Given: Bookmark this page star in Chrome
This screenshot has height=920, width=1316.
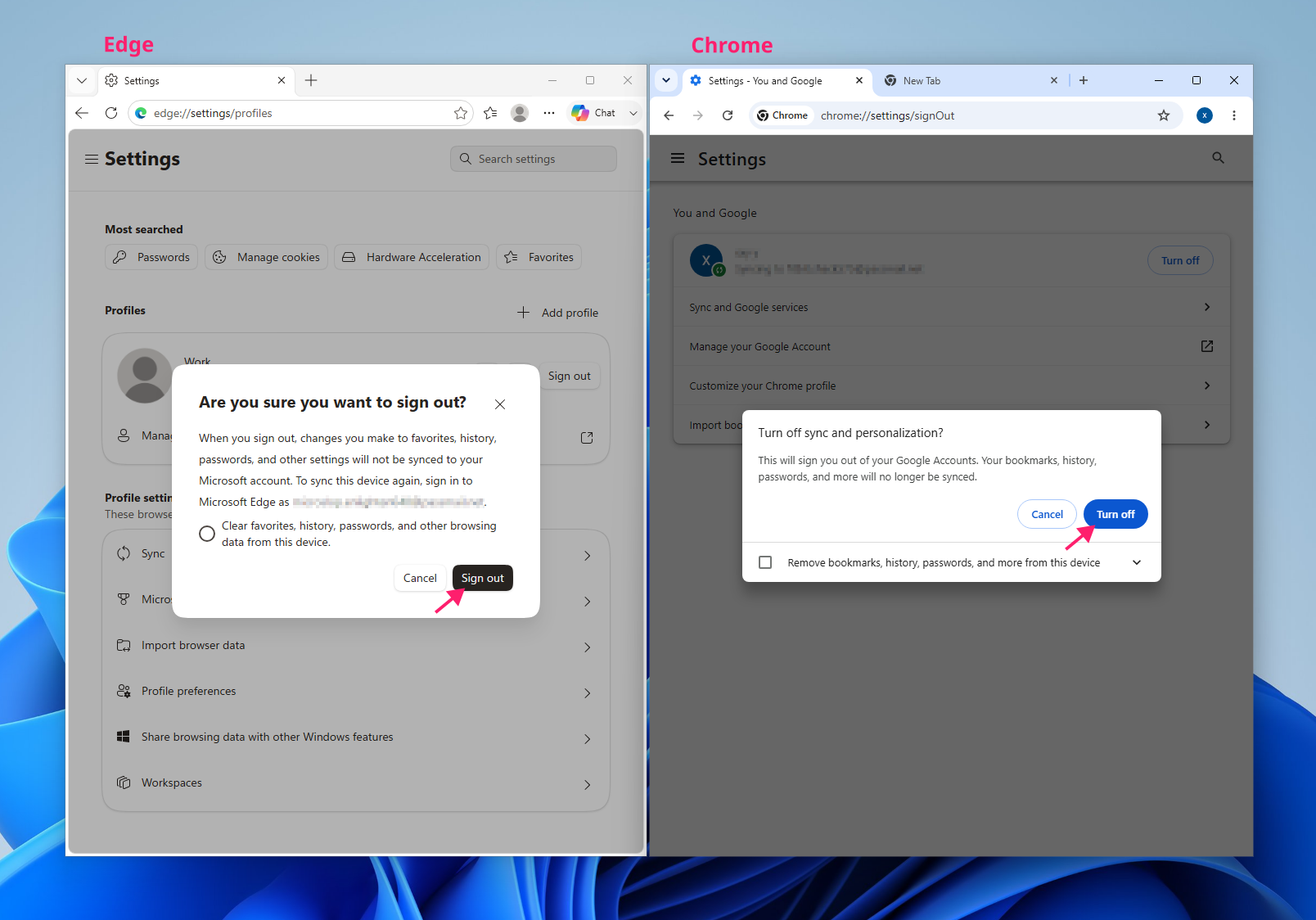Looking at the screenshot, I should pos(1164,115).
